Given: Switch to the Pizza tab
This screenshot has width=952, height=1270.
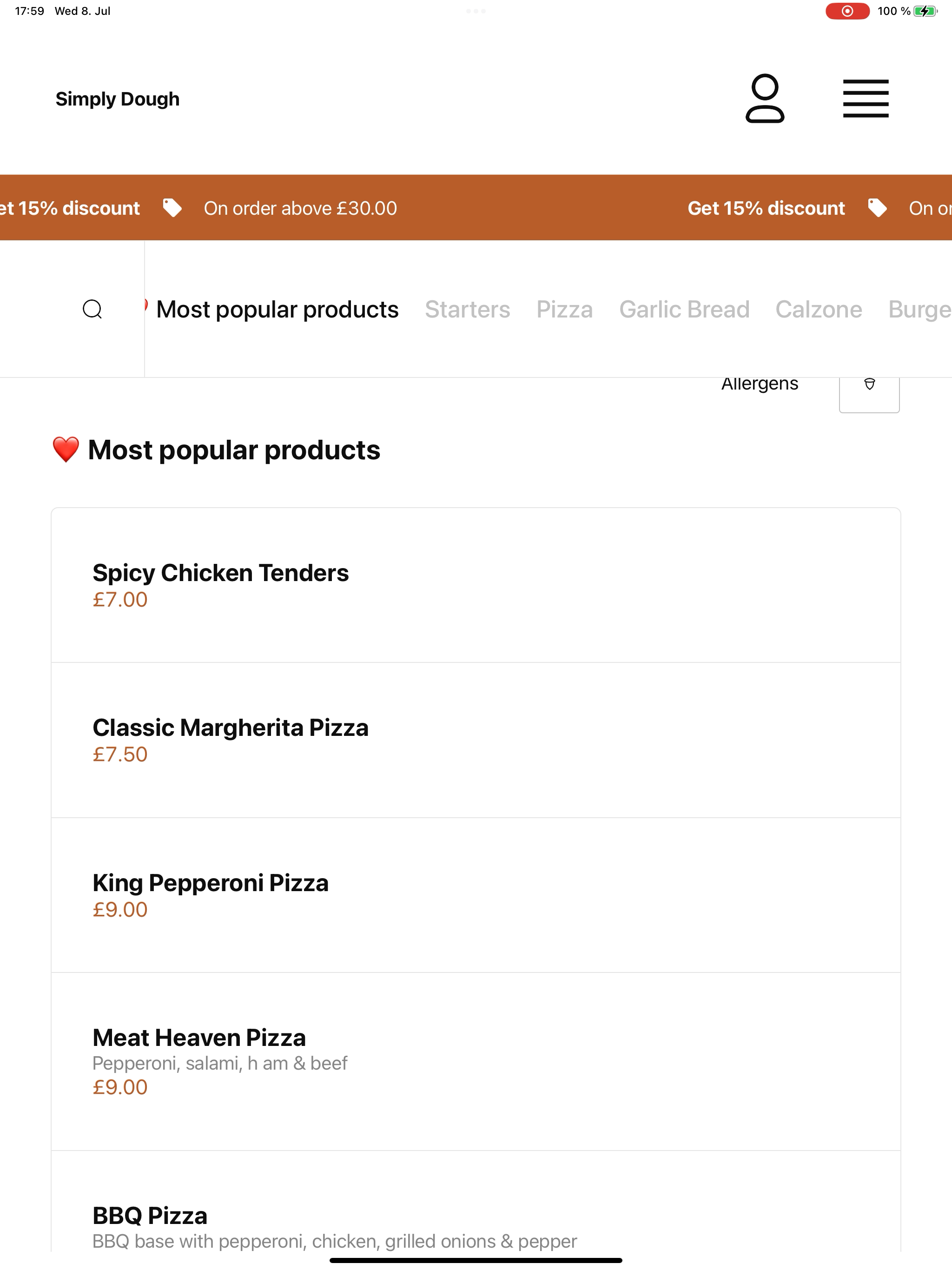Looking at the screenshot, I should click(564, 310).
